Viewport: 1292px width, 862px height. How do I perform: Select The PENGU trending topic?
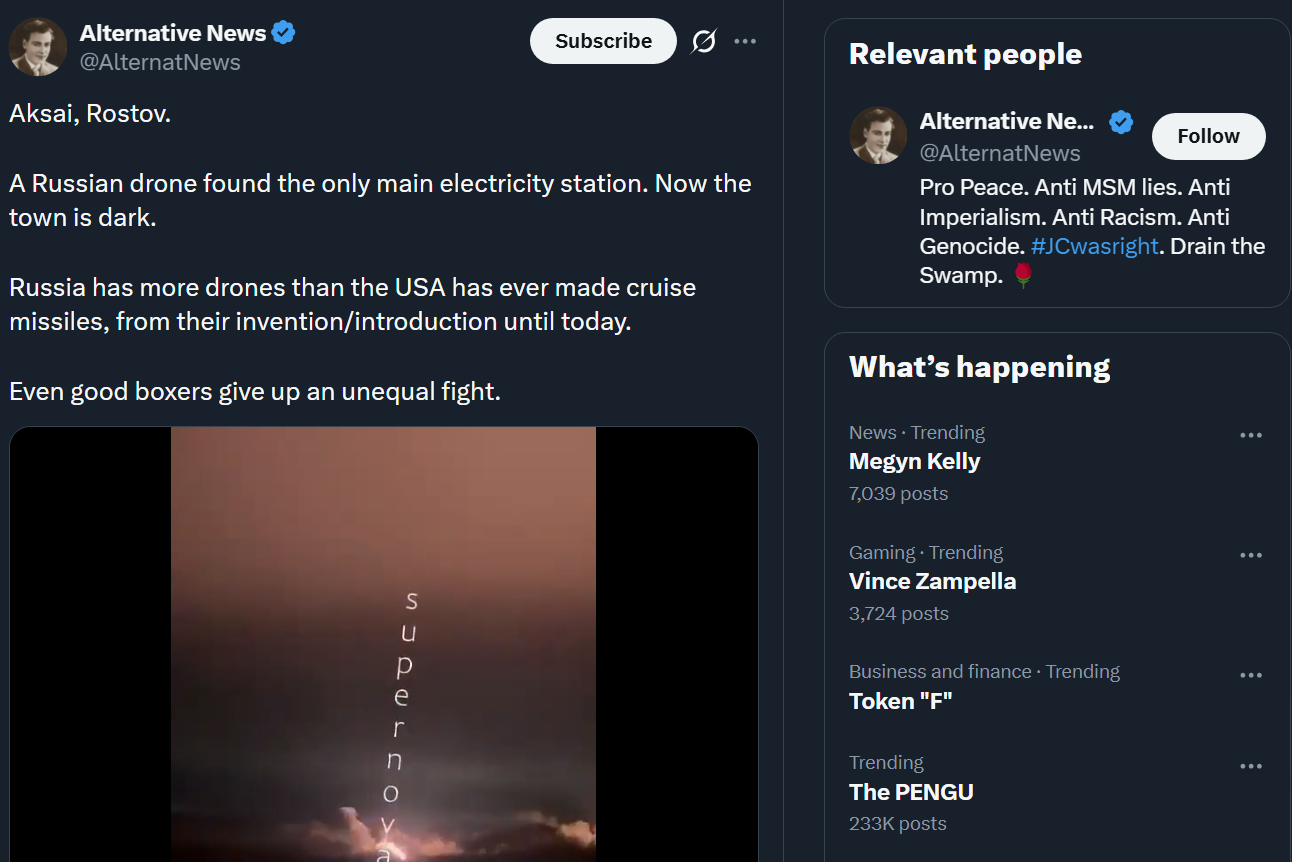point(911,792)
